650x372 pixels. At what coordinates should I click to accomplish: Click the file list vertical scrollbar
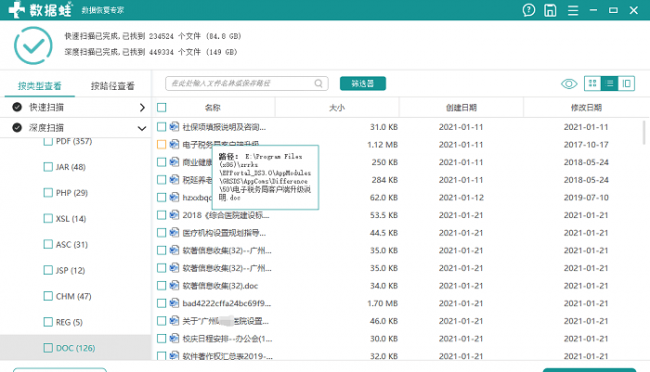[644, 133]
